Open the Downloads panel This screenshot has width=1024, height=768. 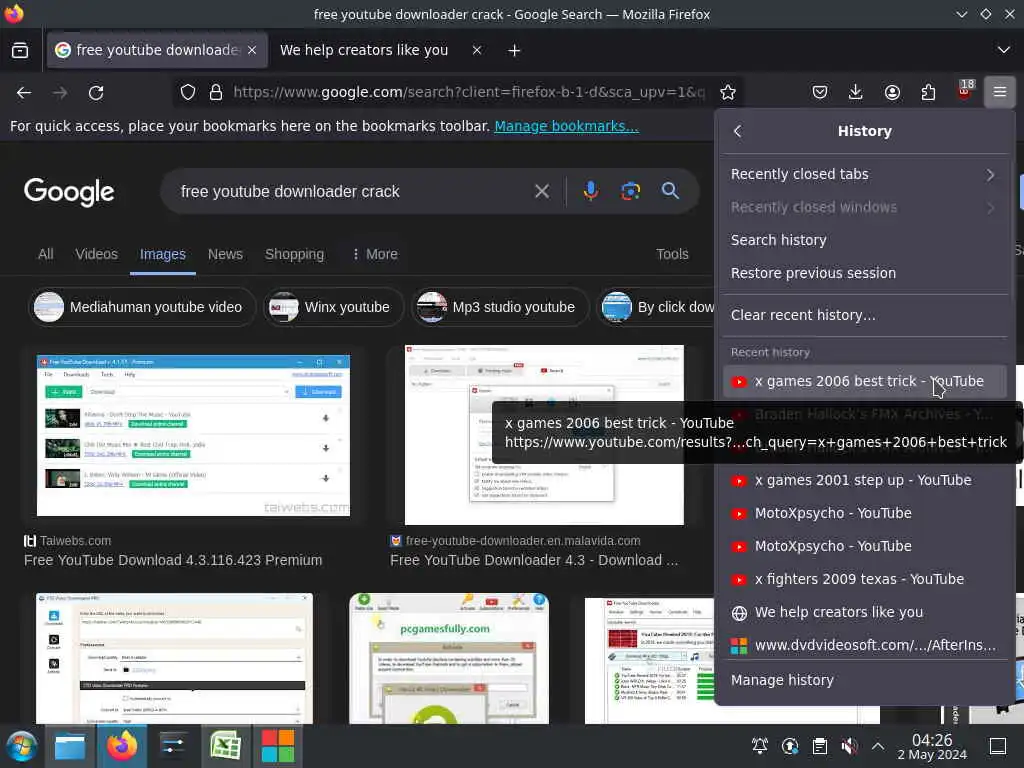855,92
